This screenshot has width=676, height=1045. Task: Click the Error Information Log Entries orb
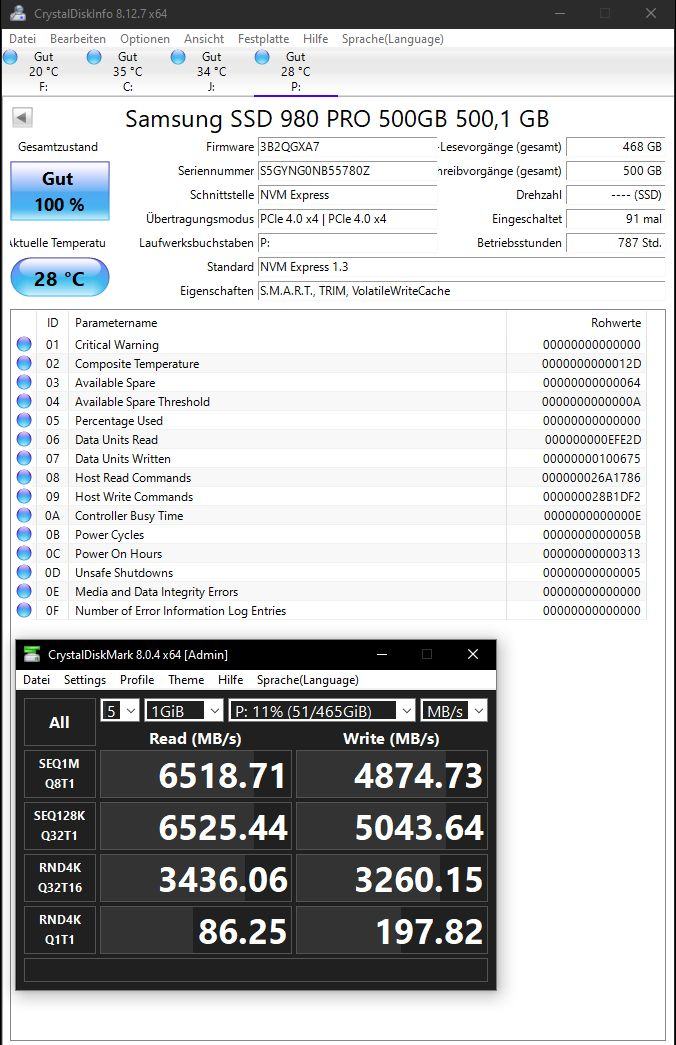(x=24, y=610)
